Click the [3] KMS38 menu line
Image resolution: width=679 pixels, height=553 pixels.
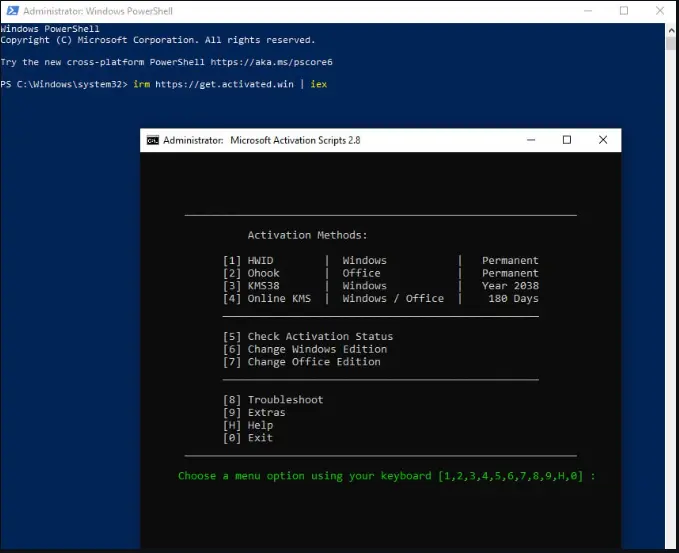381,286
